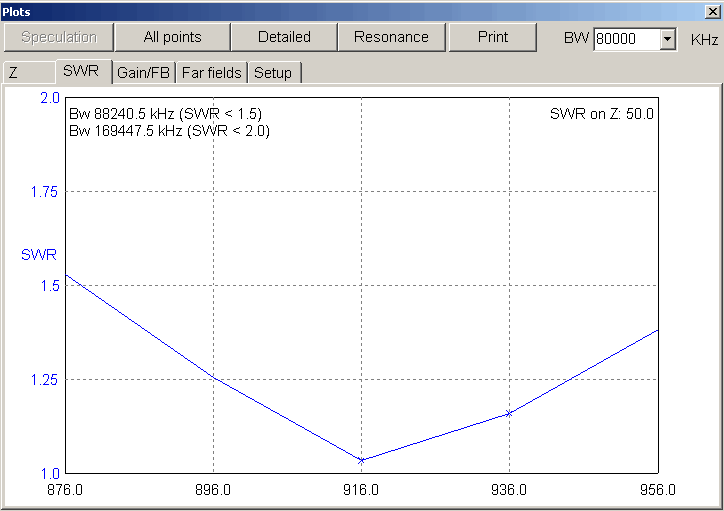Open the Setup tab
The height and width of the screenshot is (511, 724).
[274, 73]
